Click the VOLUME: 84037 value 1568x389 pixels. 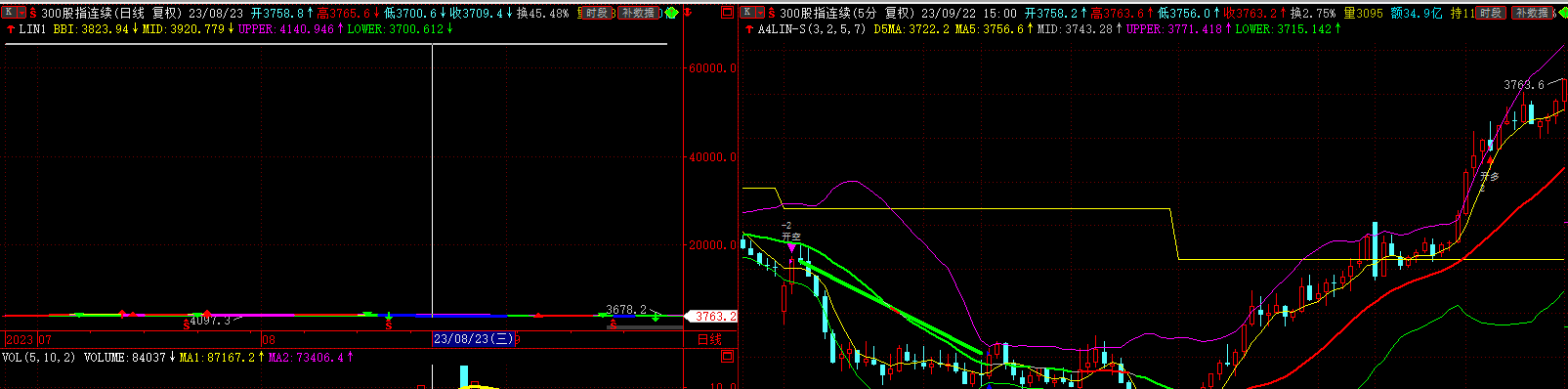point(125,358)
